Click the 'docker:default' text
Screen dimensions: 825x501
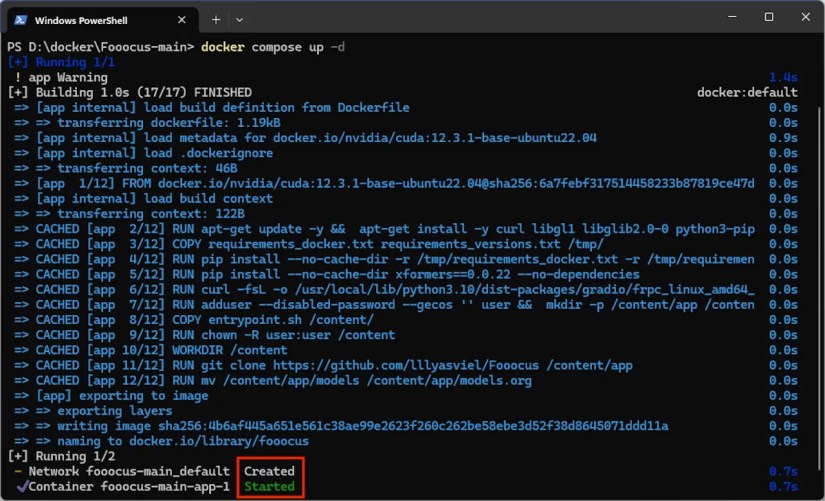coord(747,93)
